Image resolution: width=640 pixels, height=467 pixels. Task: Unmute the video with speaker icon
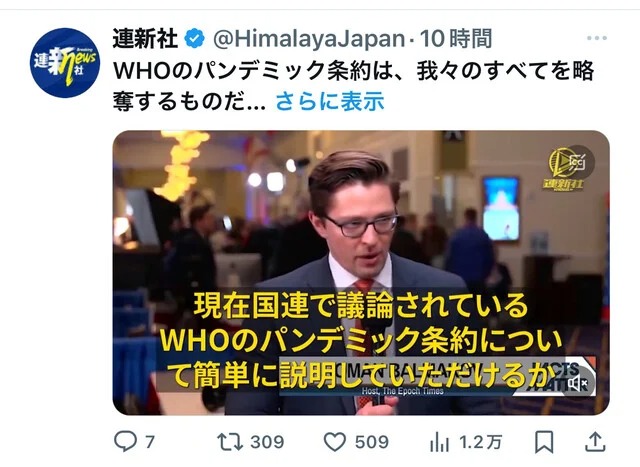[x=578, y=383]
